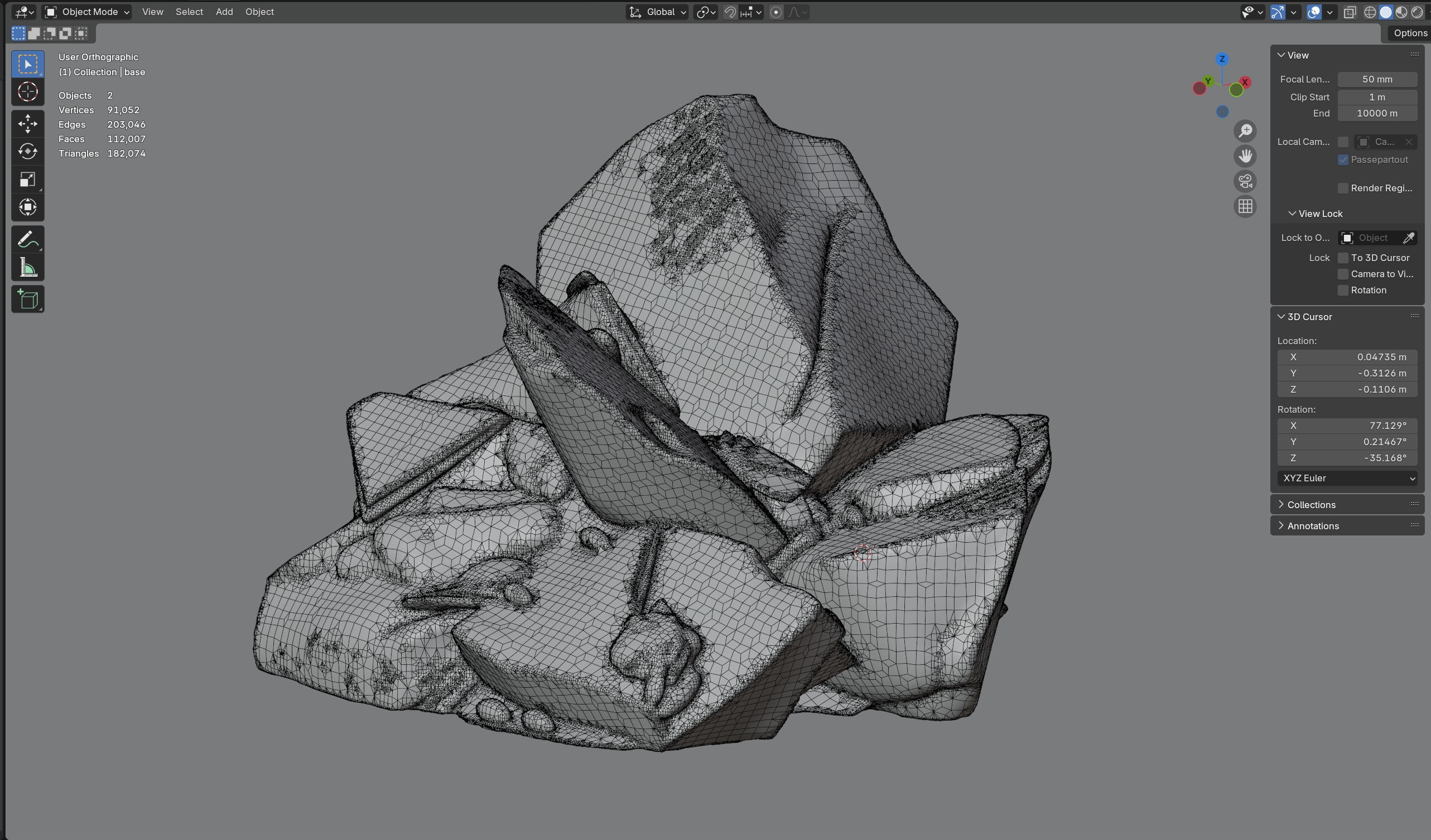Choose the Measure tool
The image size is (1431, 840).
[x=27, y=267]
